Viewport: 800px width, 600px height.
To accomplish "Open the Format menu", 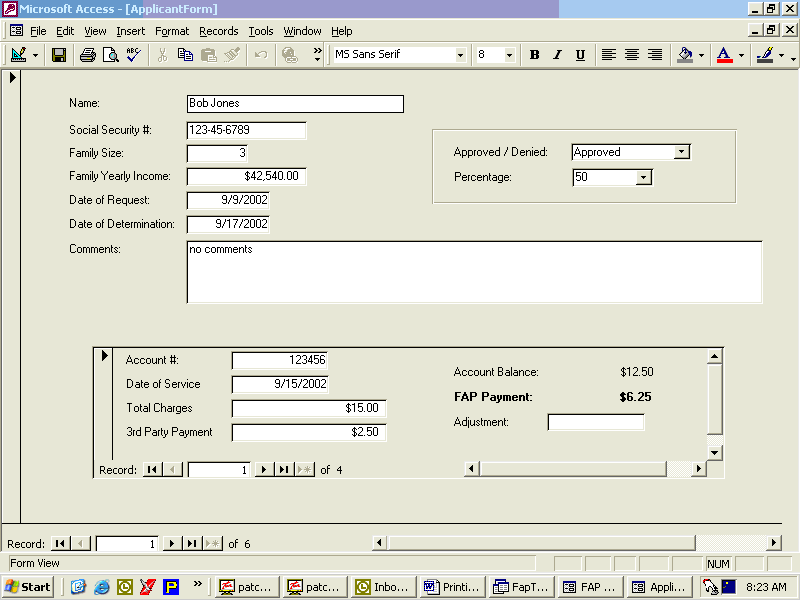I will (172, 31).
